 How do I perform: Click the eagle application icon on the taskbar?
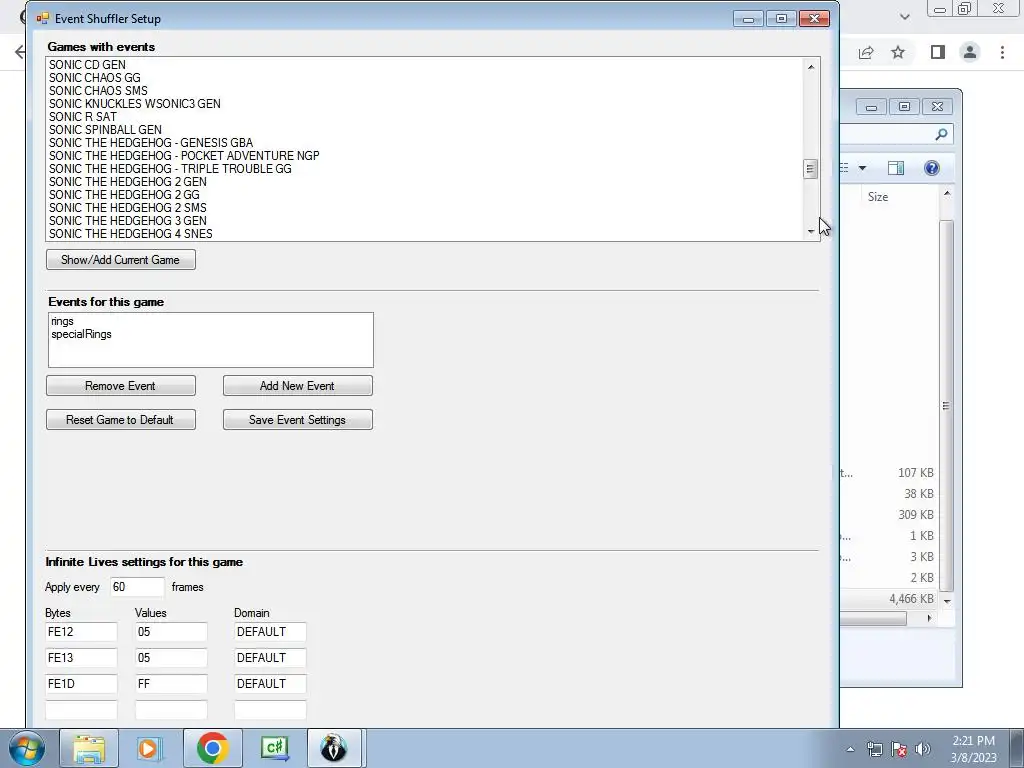pyautogui.click(x=334, y=748)
